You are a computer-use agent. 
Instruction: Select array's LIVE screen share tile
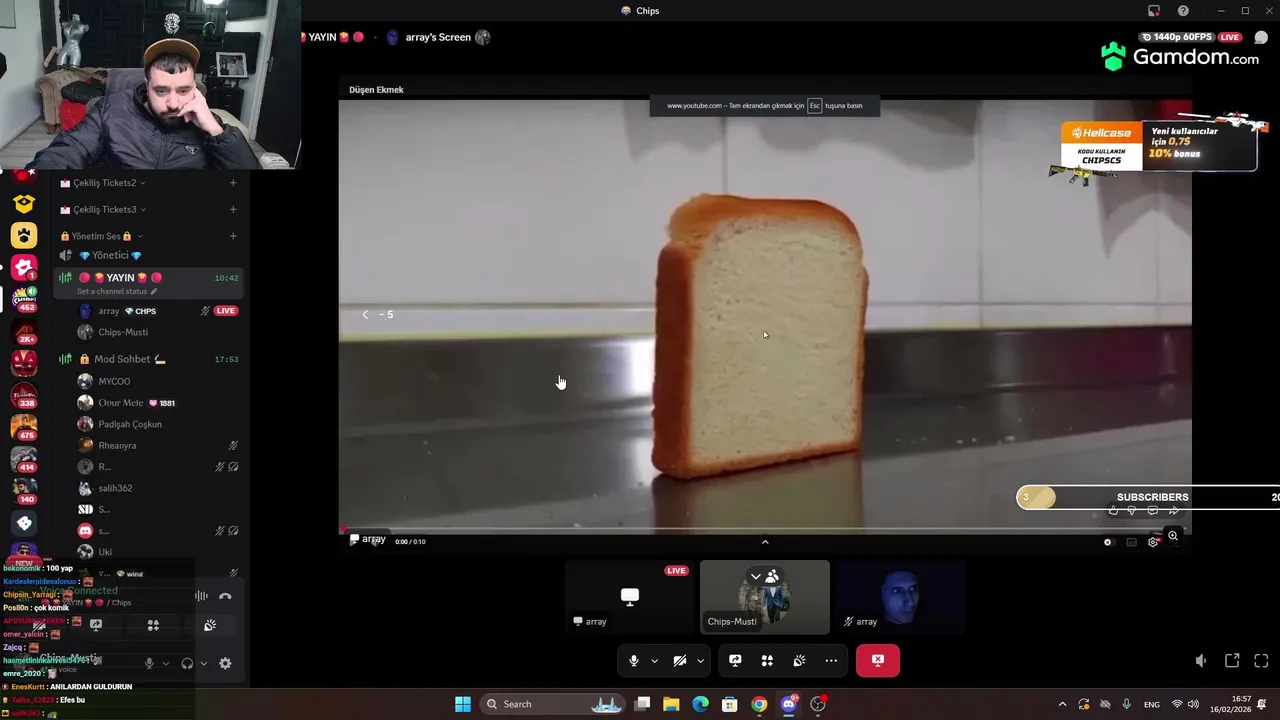[x=629, y=597]
